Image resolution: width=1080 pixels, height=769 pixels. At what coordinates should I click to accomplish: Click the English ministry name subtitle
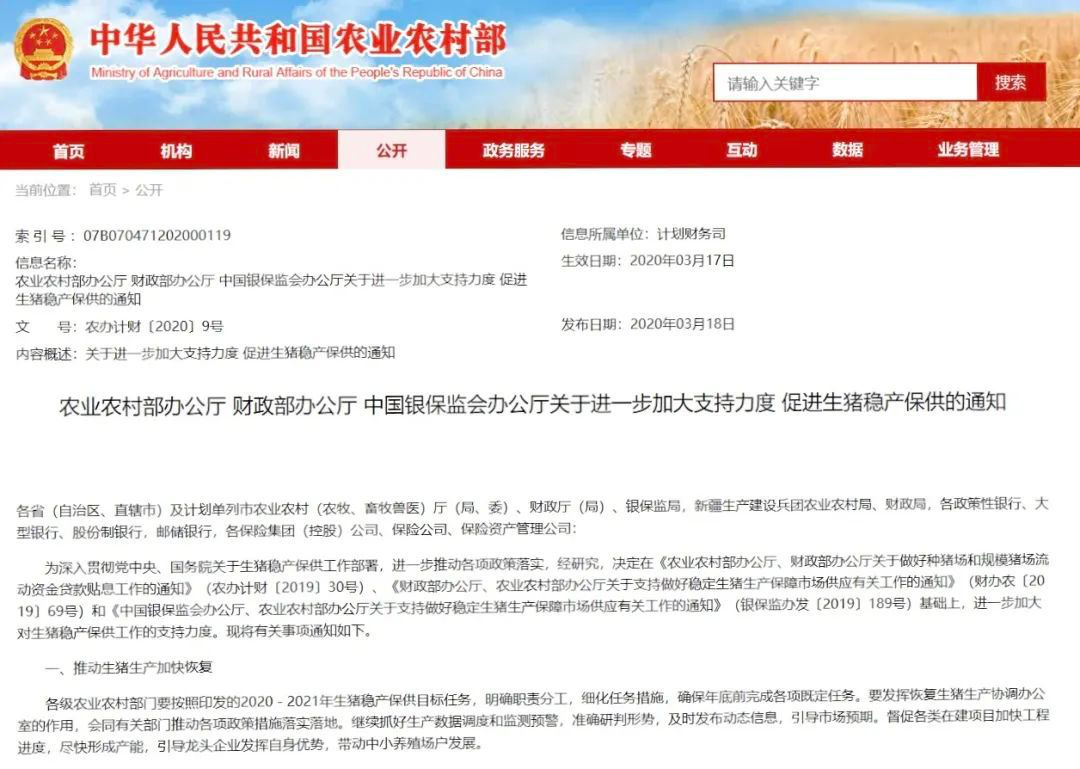point(297,73)
